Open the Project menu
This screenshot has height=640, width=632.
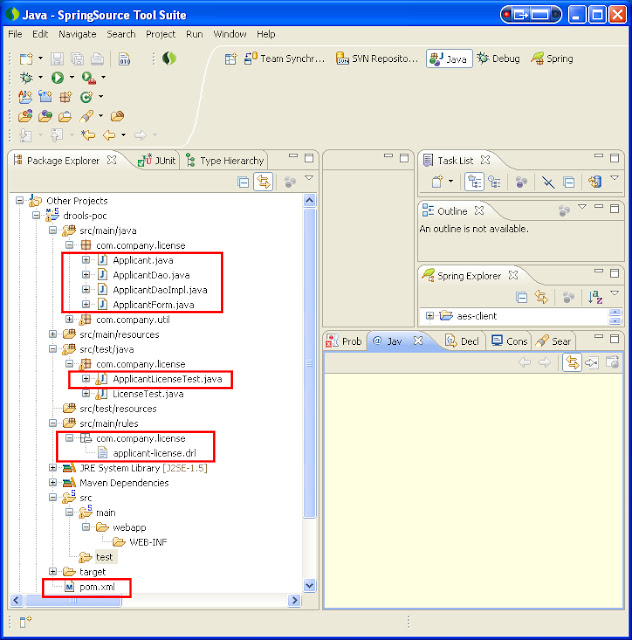160,34
